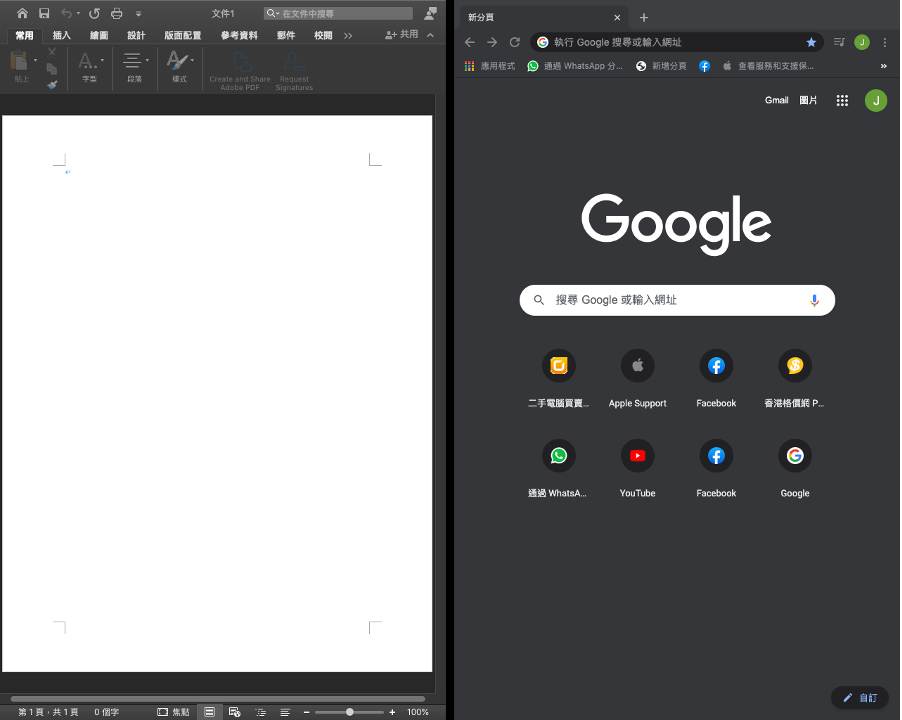The width and height of the screenshot is (902, 720).
Task: Open the 新增分頁 bookmark
Action: [x=661, y=66]
